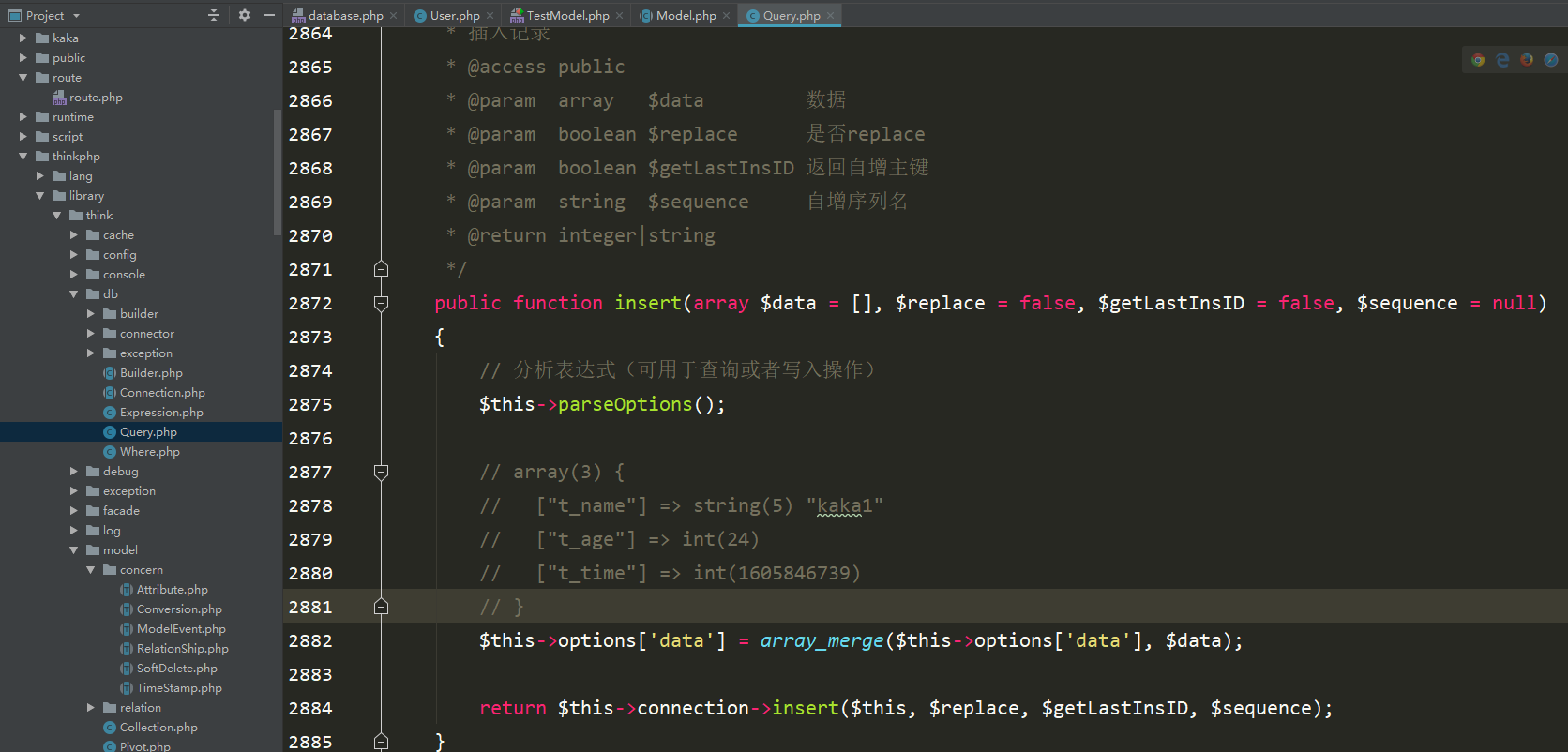This screenshot has height=752, width=1568.
Task: Collapse the concern folder
Action: click(91, 570)
